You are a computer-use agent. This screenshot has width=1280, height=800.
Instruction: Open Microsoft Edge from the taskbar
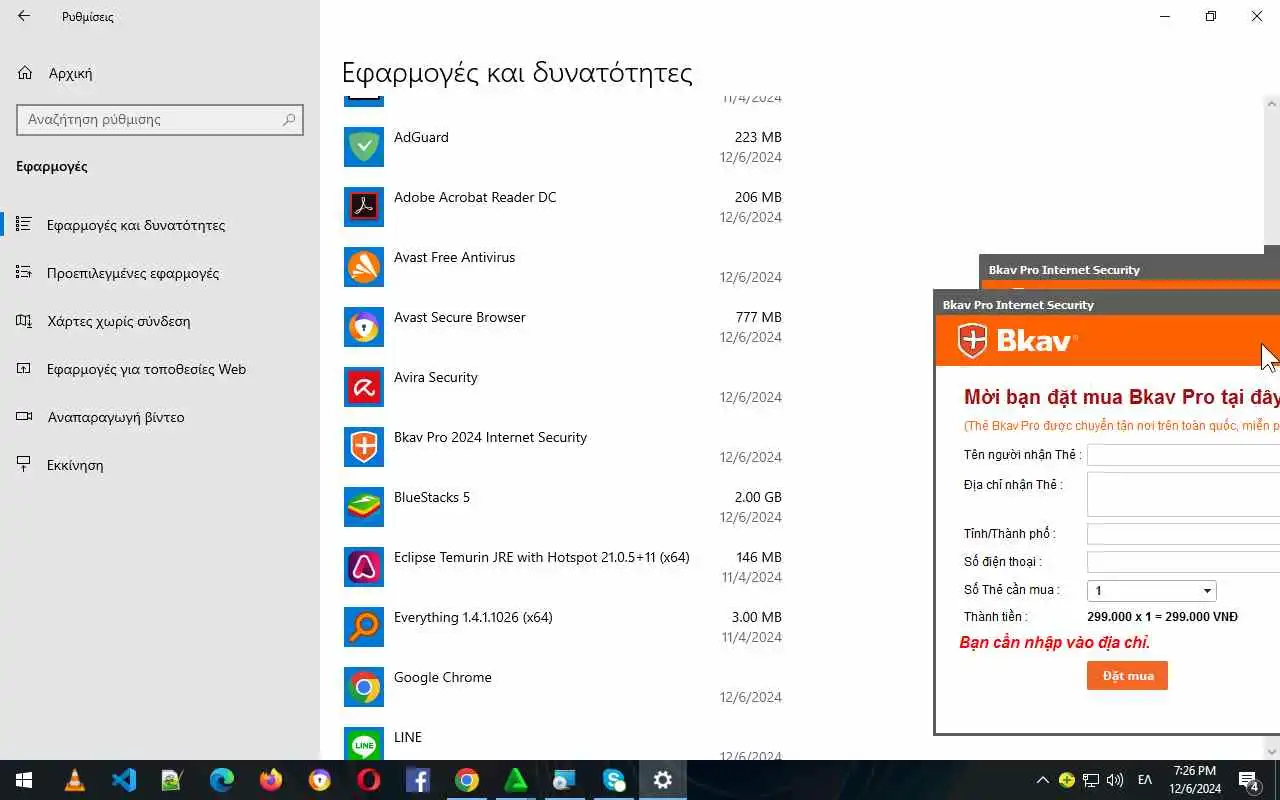point(221,780)
